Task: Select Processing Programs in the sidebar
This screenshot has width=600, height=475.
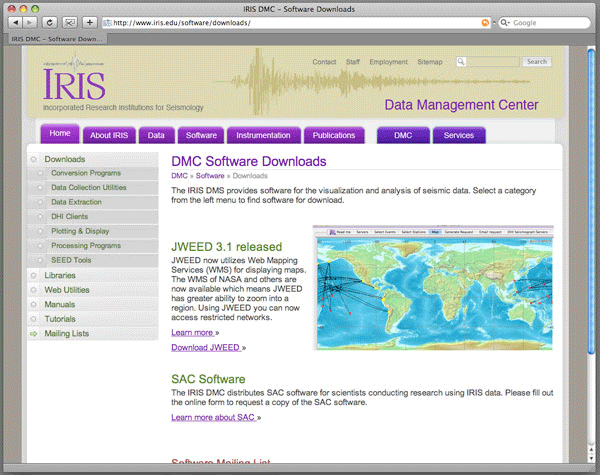Action: pos(93,246)
